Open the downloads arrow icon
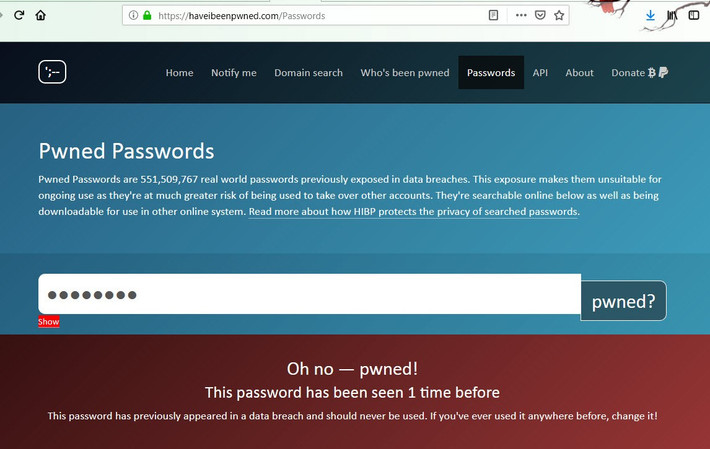This screenshot has height=449, width=710. pos(650,15)
